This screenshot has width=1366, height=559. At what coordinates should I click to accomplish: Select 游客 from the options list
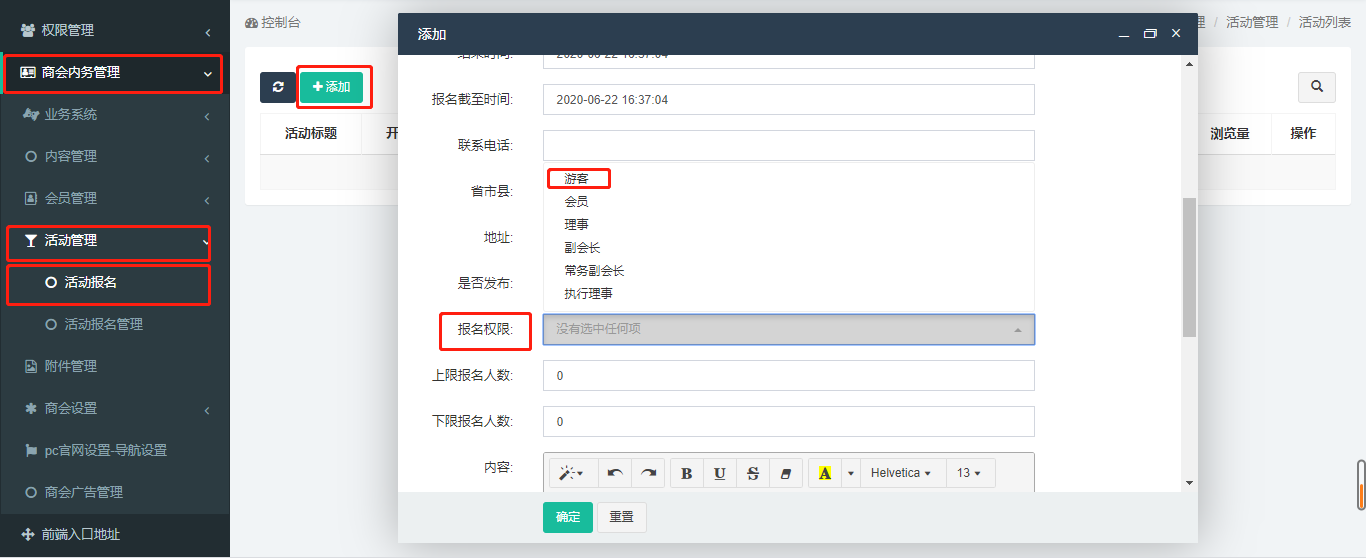point(576,179)
